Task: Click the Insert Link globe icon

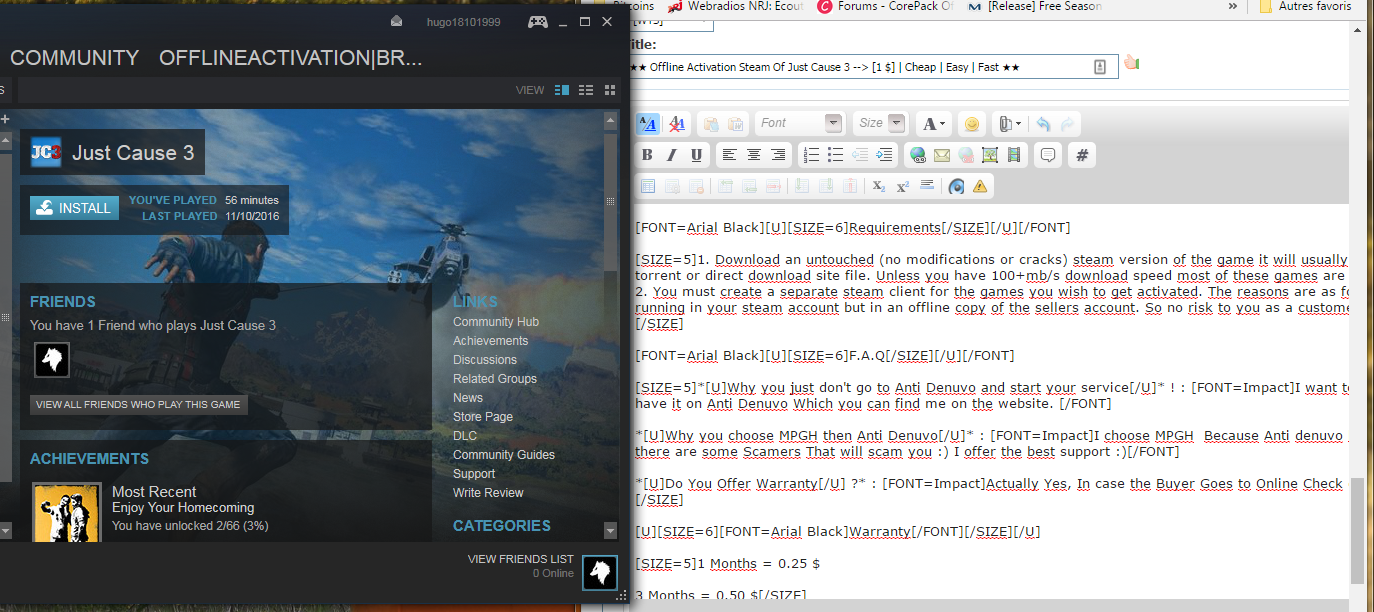Action: click(918, 155)
